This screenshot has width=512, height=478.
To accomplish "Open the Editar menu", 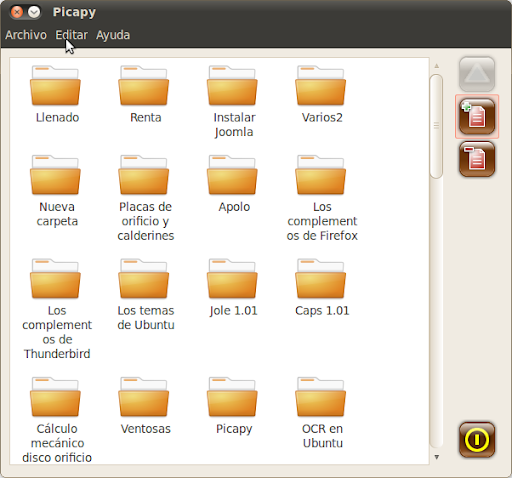I will (71, 35).
